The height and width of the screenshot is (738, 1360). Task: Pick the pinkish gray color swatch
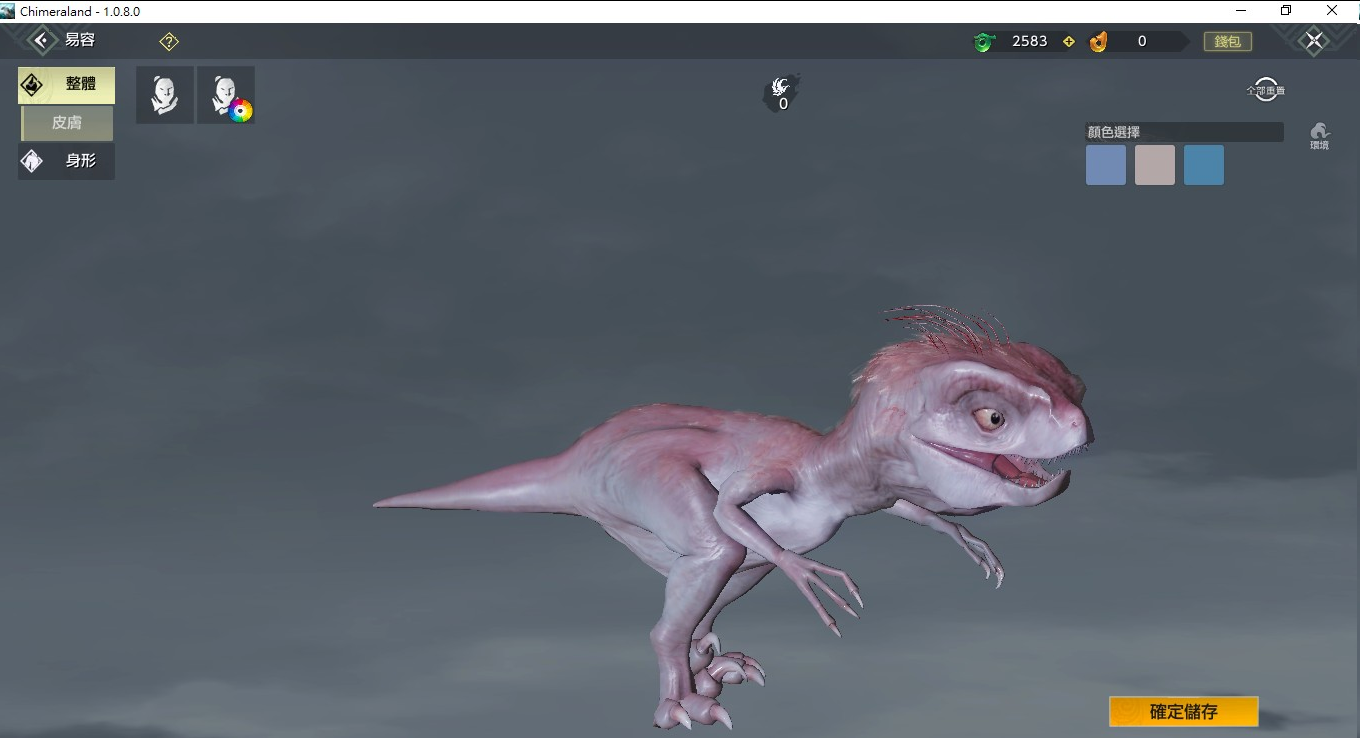point(1155,165)
